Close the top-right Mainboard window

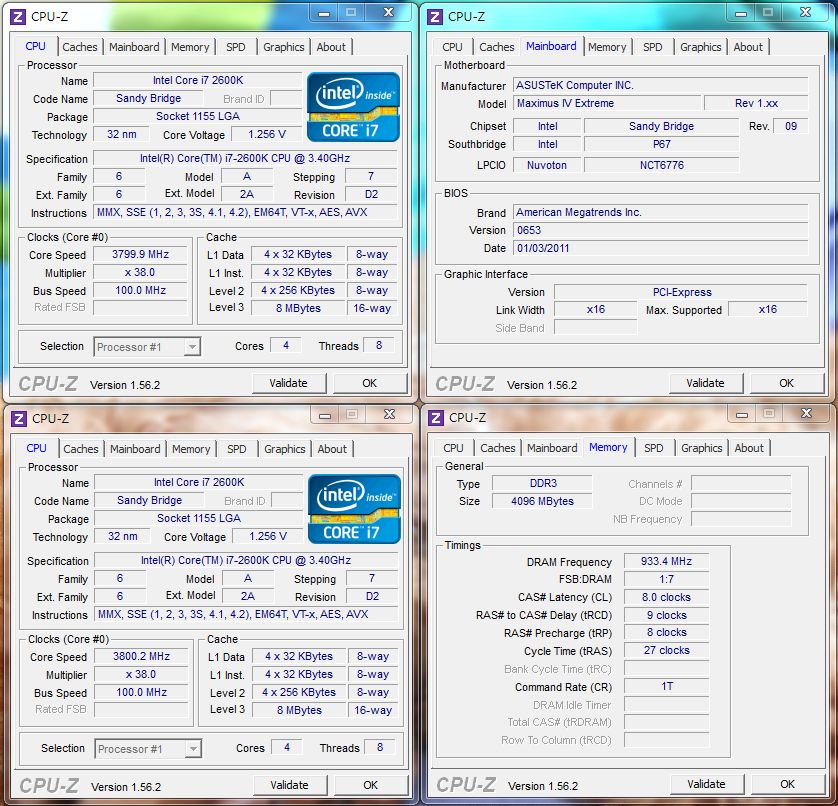click(x=805, y=12)
